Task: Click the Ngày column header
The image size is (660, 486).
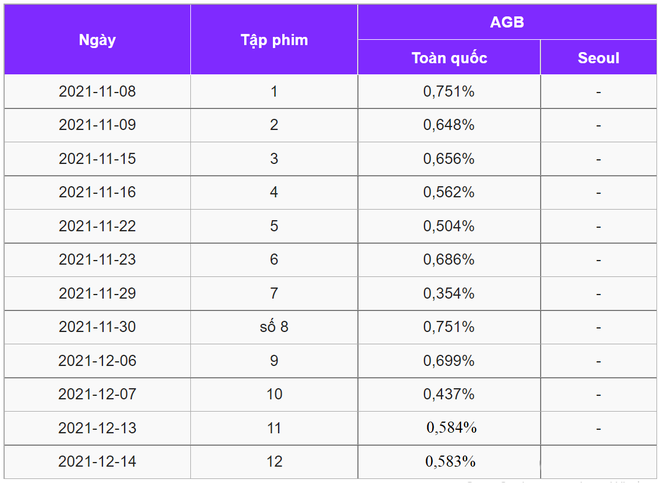Action: coord(97,40)
